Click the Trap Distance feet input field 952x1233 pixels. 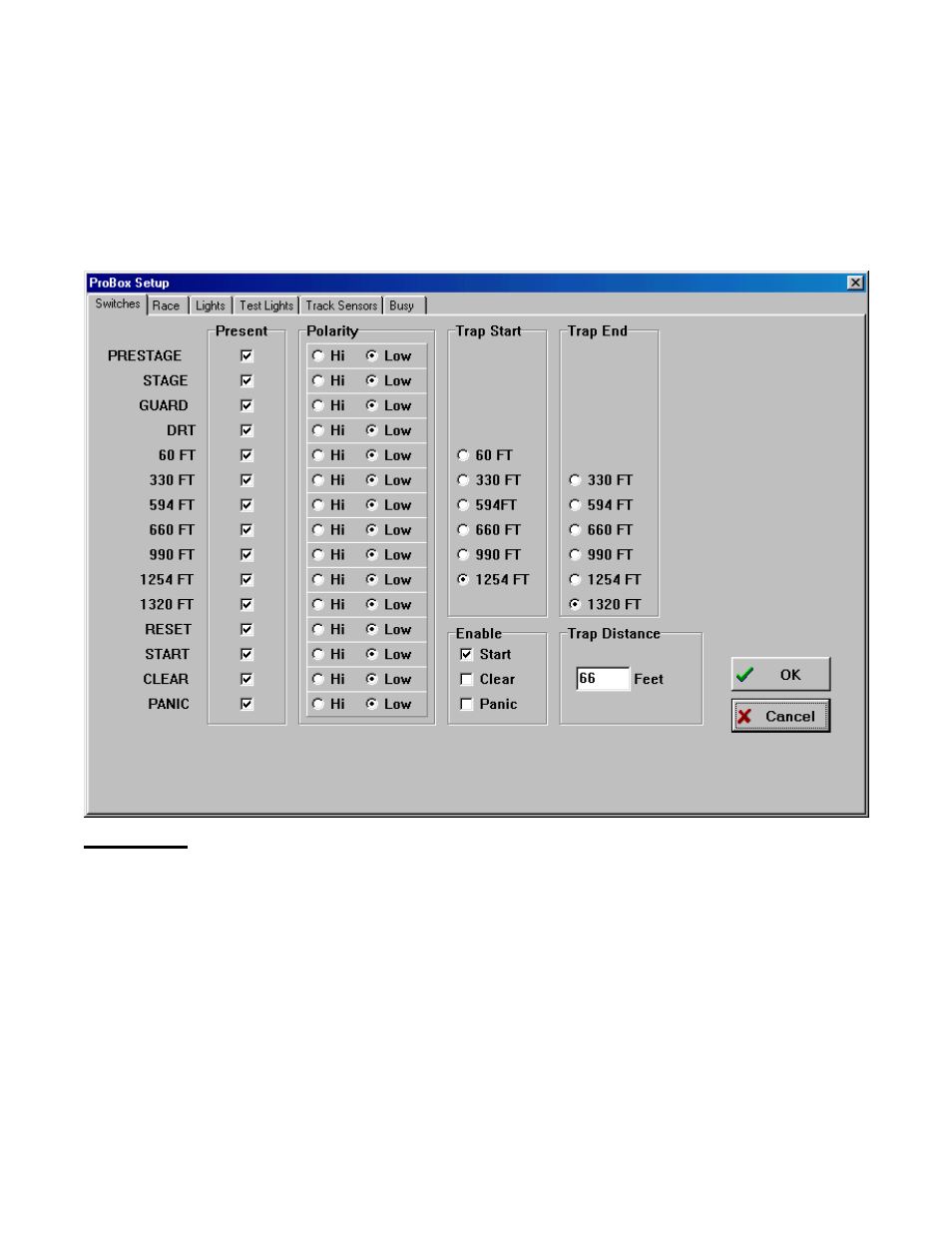pos(603,679)
